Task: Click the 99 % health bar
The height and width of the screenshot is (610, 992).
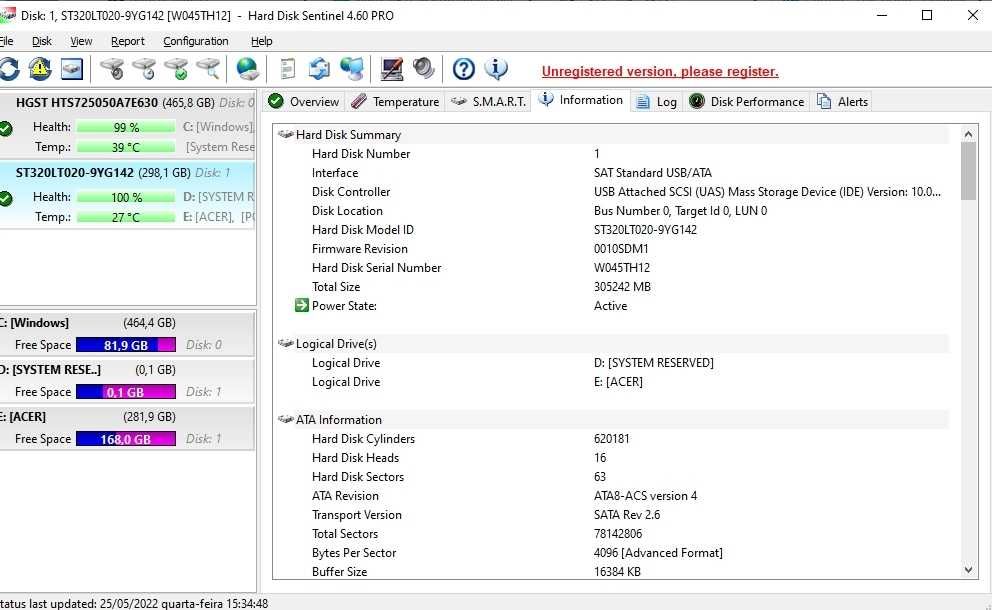Action: click(126, 127)
